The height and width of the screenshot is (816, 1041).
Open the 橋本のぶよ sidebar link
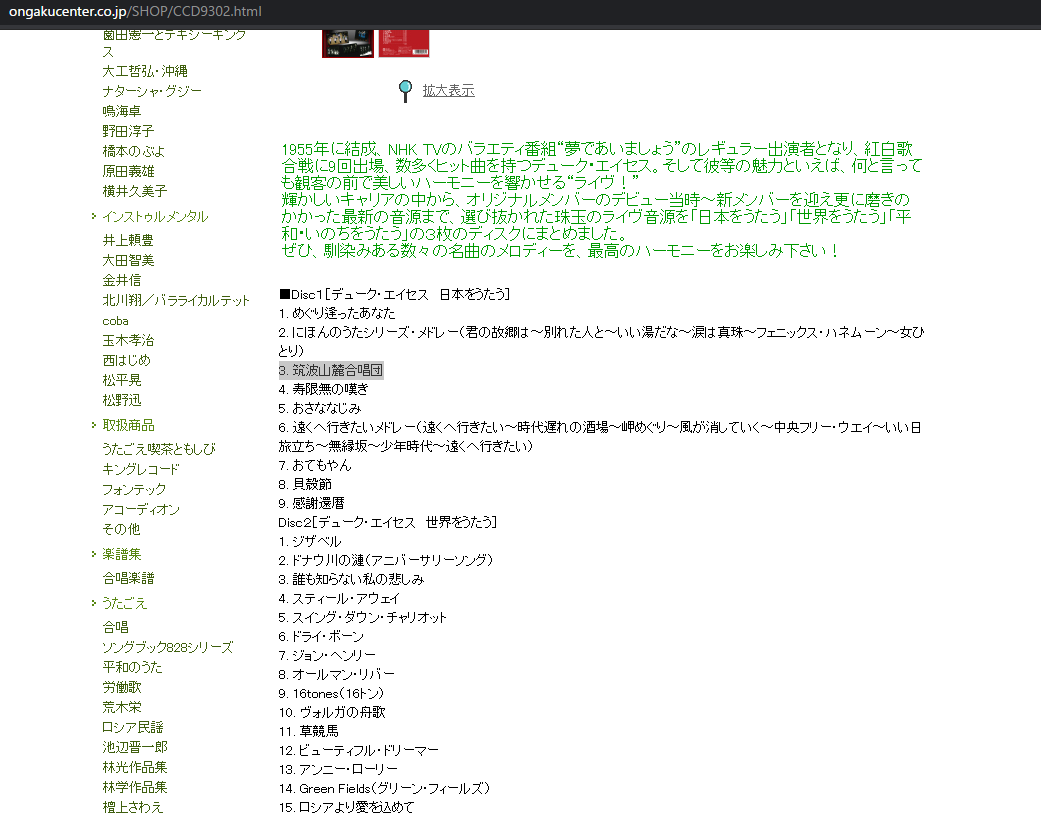(133, 151)
